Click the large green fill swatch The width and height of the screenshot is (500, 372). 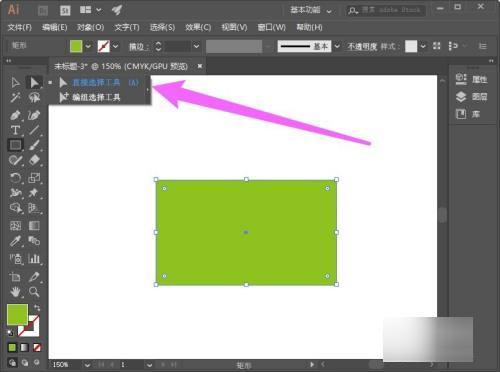(x=17, y=314)
